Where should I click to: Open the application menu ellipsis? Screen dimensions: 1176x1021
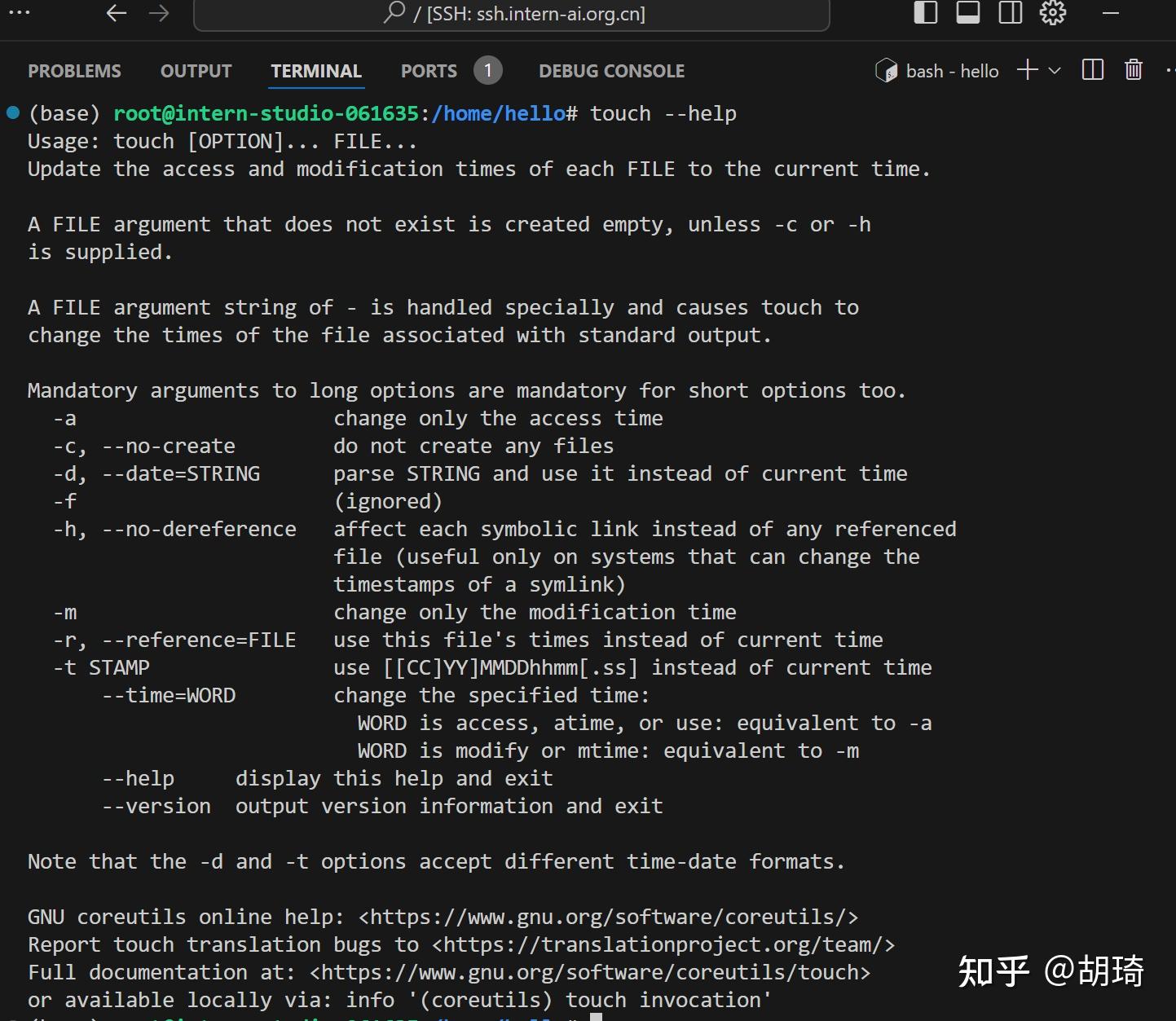pyautogui.click(x=19, y=13)
